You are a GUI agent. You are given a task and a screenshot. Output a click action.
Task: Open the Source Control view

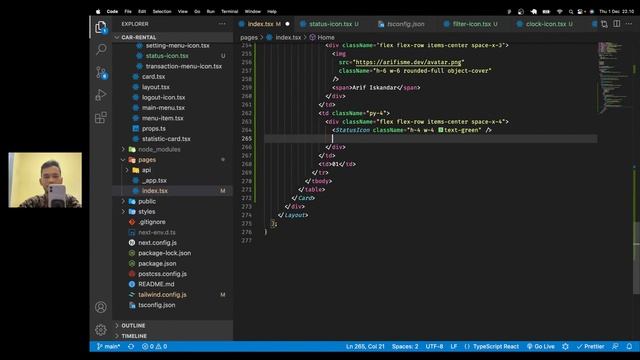click(x=101, y=73)
